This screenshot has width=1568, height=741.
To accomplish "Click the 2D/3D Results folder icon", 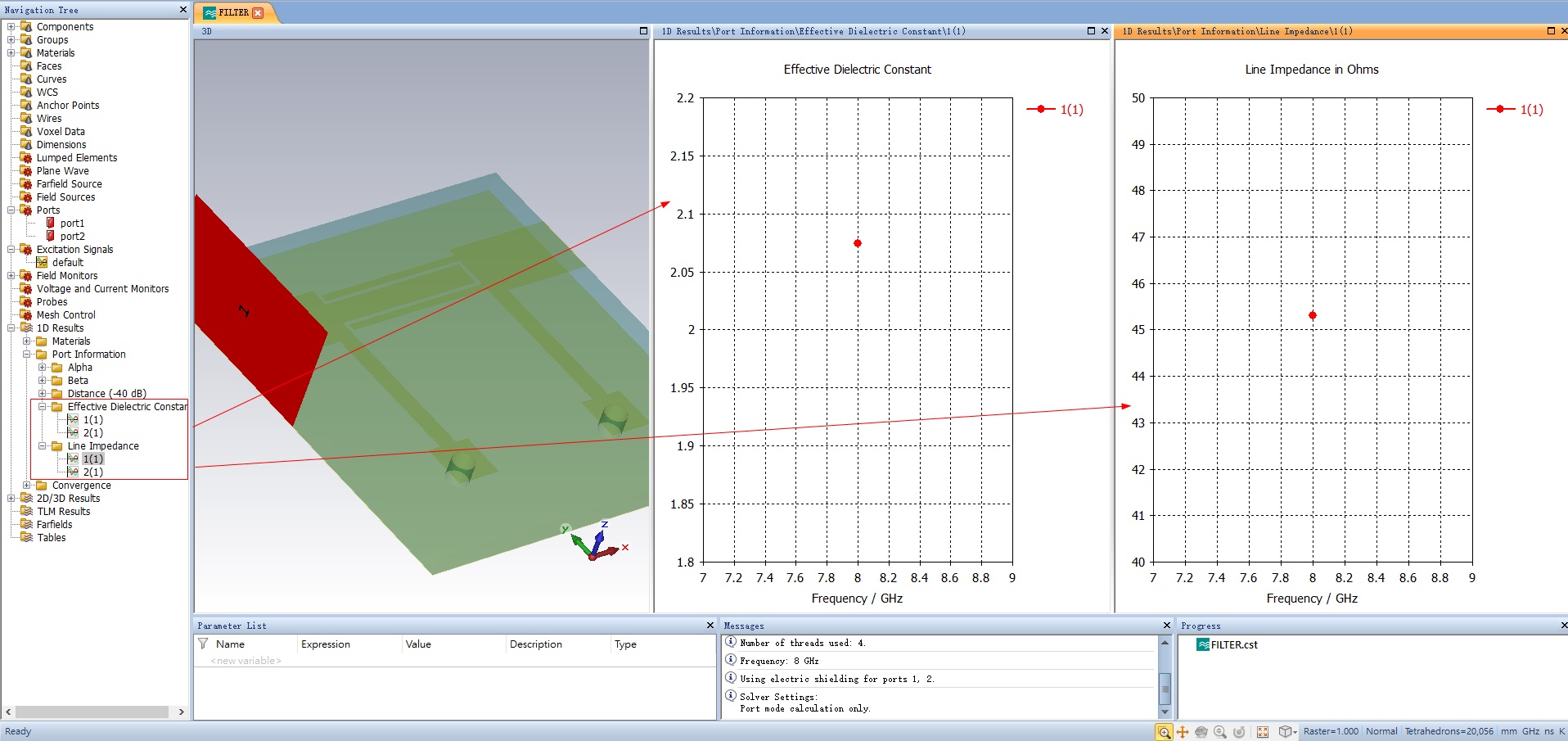I will click(x=26, y=498).
